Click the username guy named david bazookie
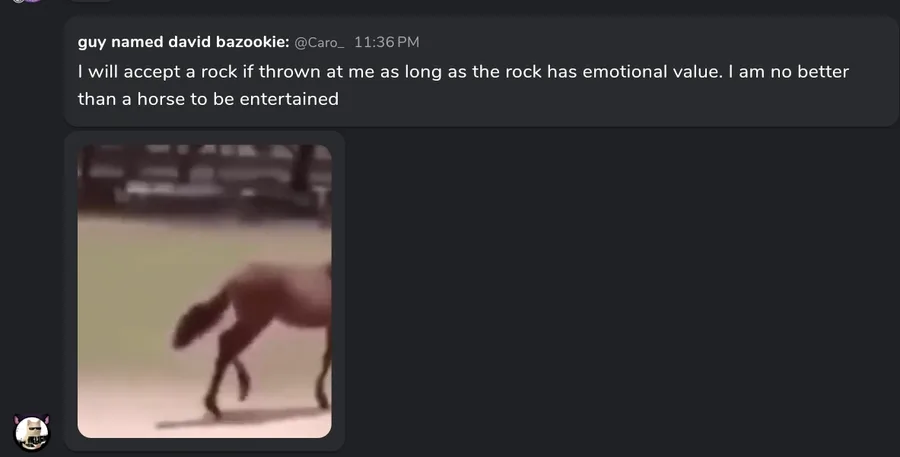The image size is (900, 457). [183, 42]
